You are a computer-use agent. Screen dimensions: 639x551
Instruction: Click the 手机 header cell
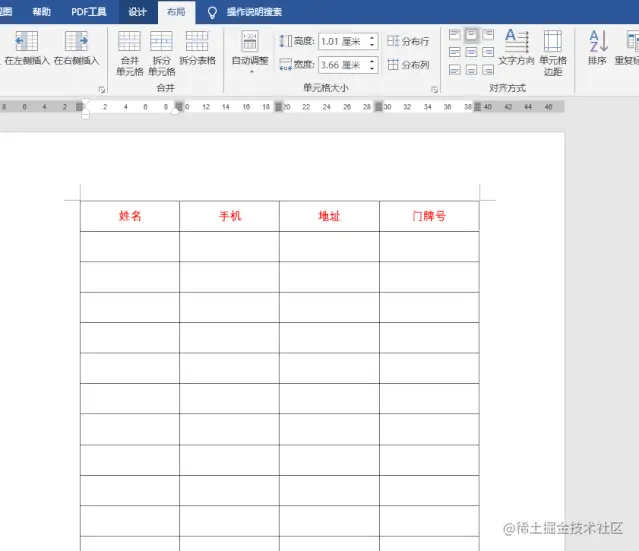[229, 216]
